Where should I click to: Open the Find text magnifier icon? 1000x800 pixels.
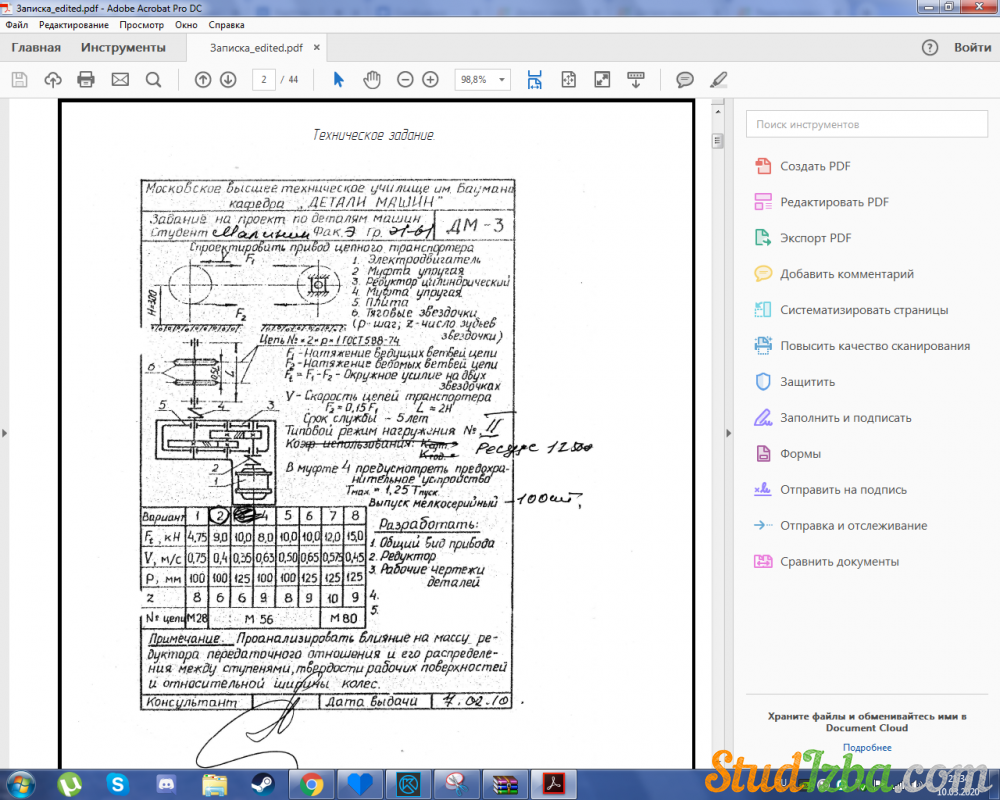coord(153,80)
